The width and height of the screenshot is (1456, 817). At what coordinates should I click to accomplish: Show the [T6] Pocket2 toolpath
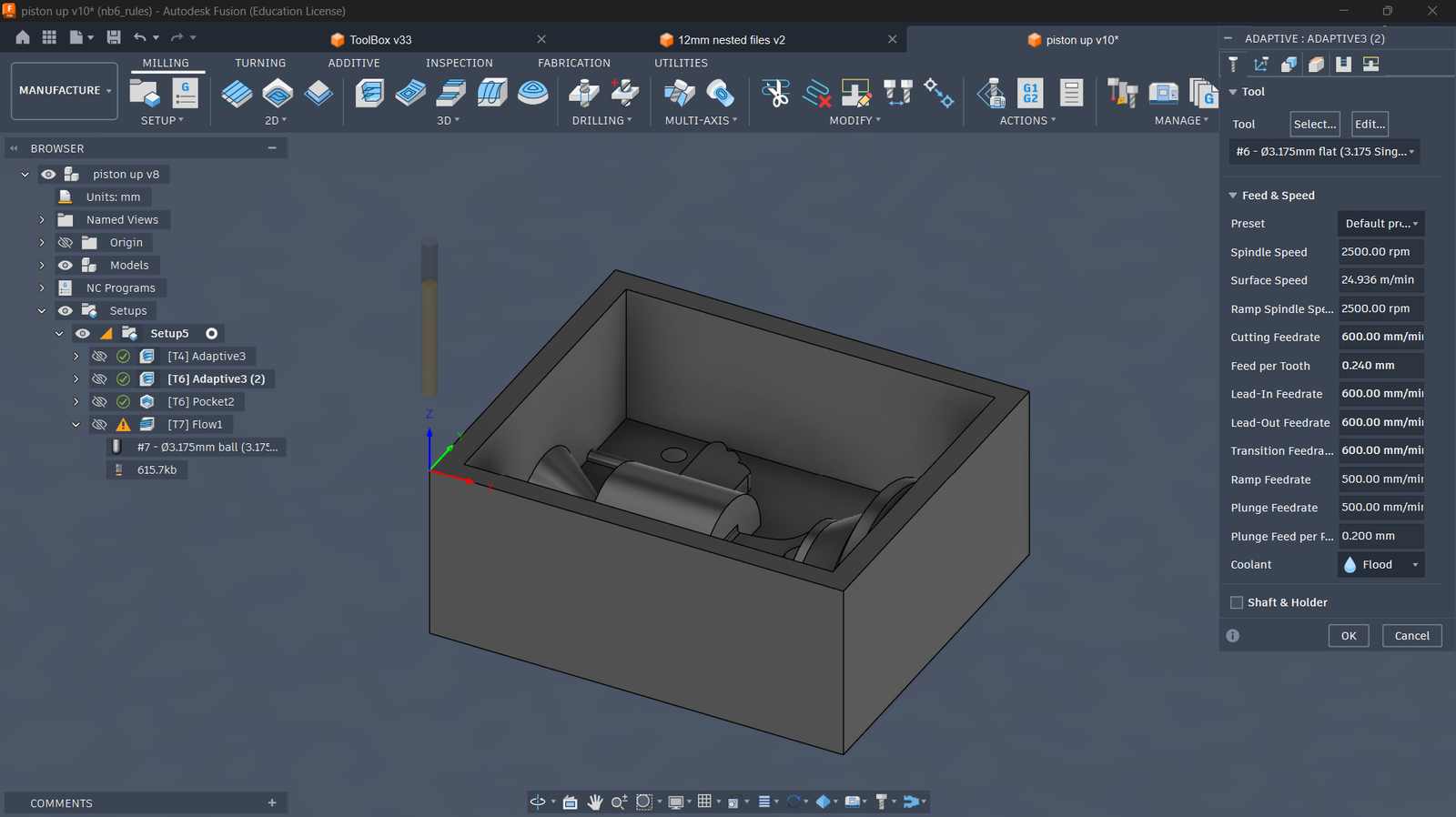(x=99, y=401)
